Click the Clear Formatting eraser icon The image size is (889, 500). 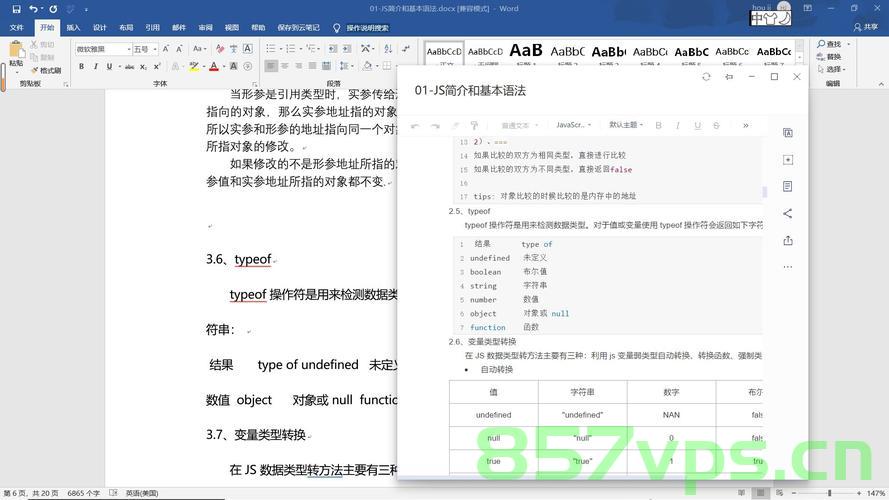tap(220, 49)
